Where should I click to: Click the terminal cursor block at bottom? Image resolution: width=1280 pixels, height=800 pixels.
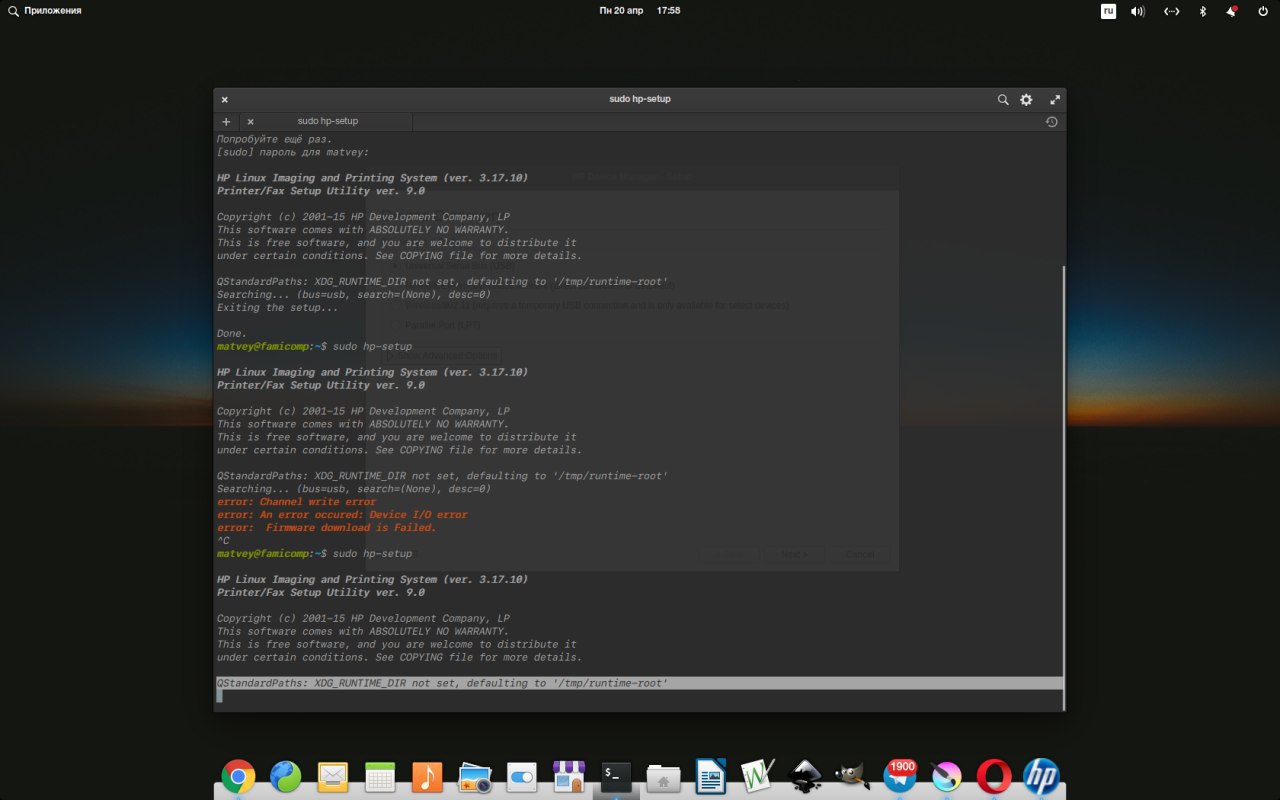coord(220,696)
